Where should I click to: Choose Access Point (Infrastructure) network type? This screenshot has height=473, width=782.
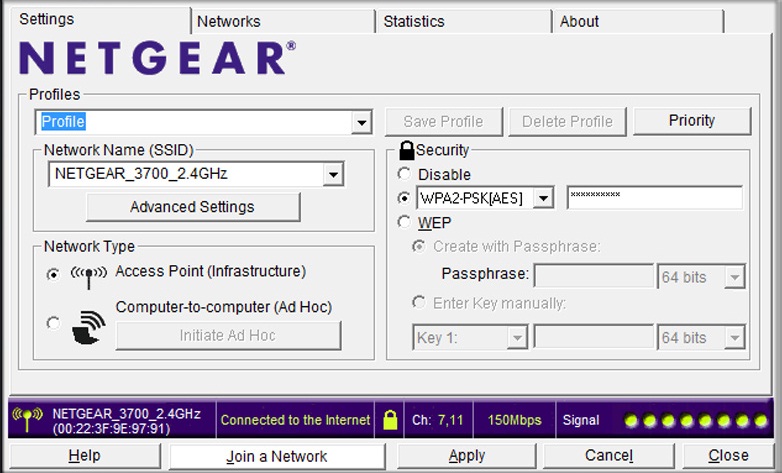pyautogui.click(x=53, y=274)
